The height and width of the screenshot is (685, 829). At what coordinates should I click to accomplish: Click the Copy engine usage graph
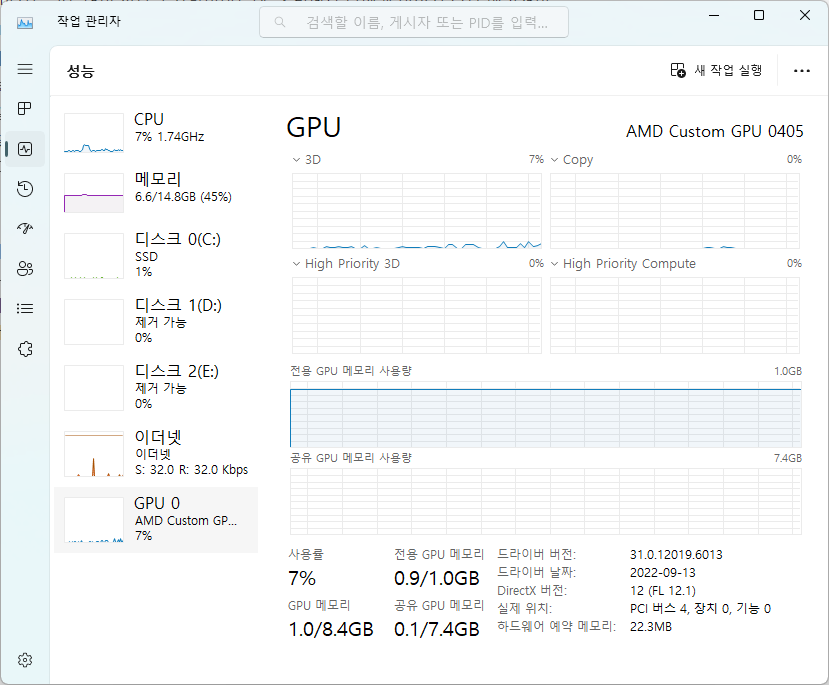[x=675, y=211]
